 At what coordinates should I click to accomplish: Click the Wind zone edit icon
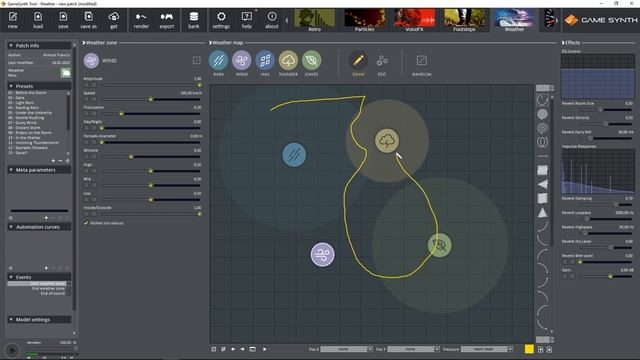[x=196, y=60]
